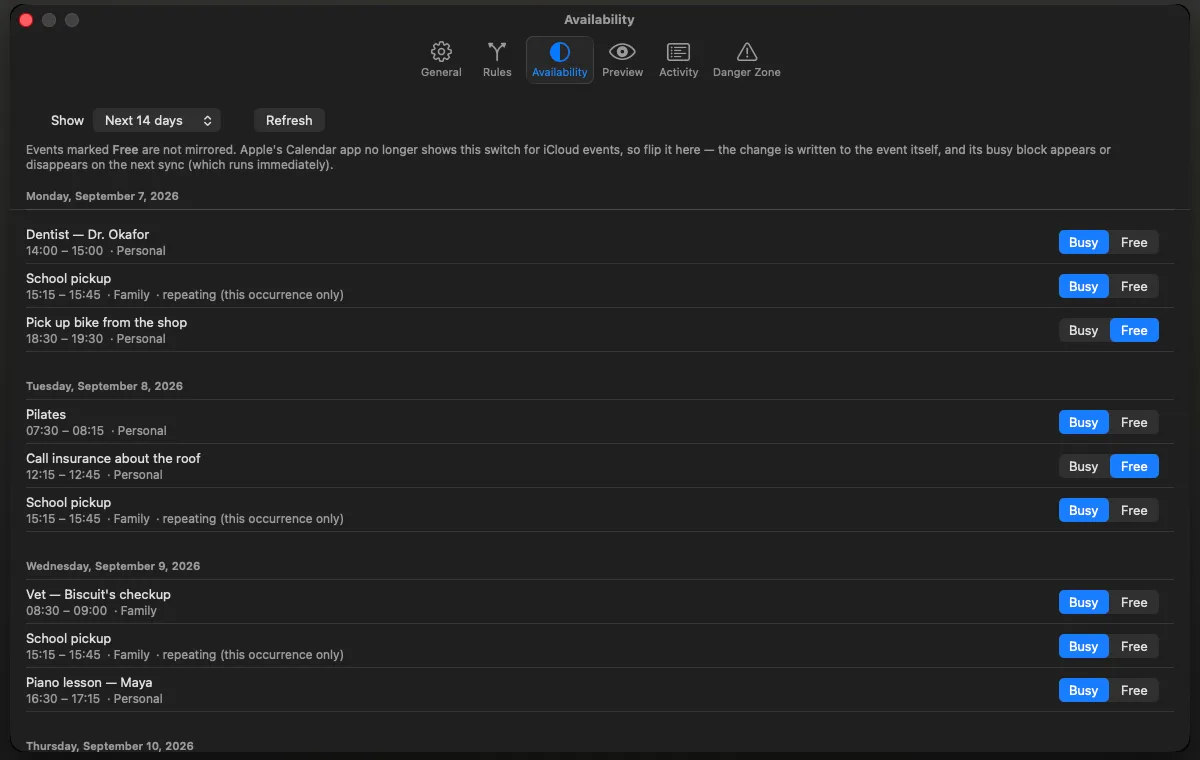Viewport: 1200px width, 760px height.
Task: Select Busy for Wednesday School pickup
Action: [x=1084, y=646]
